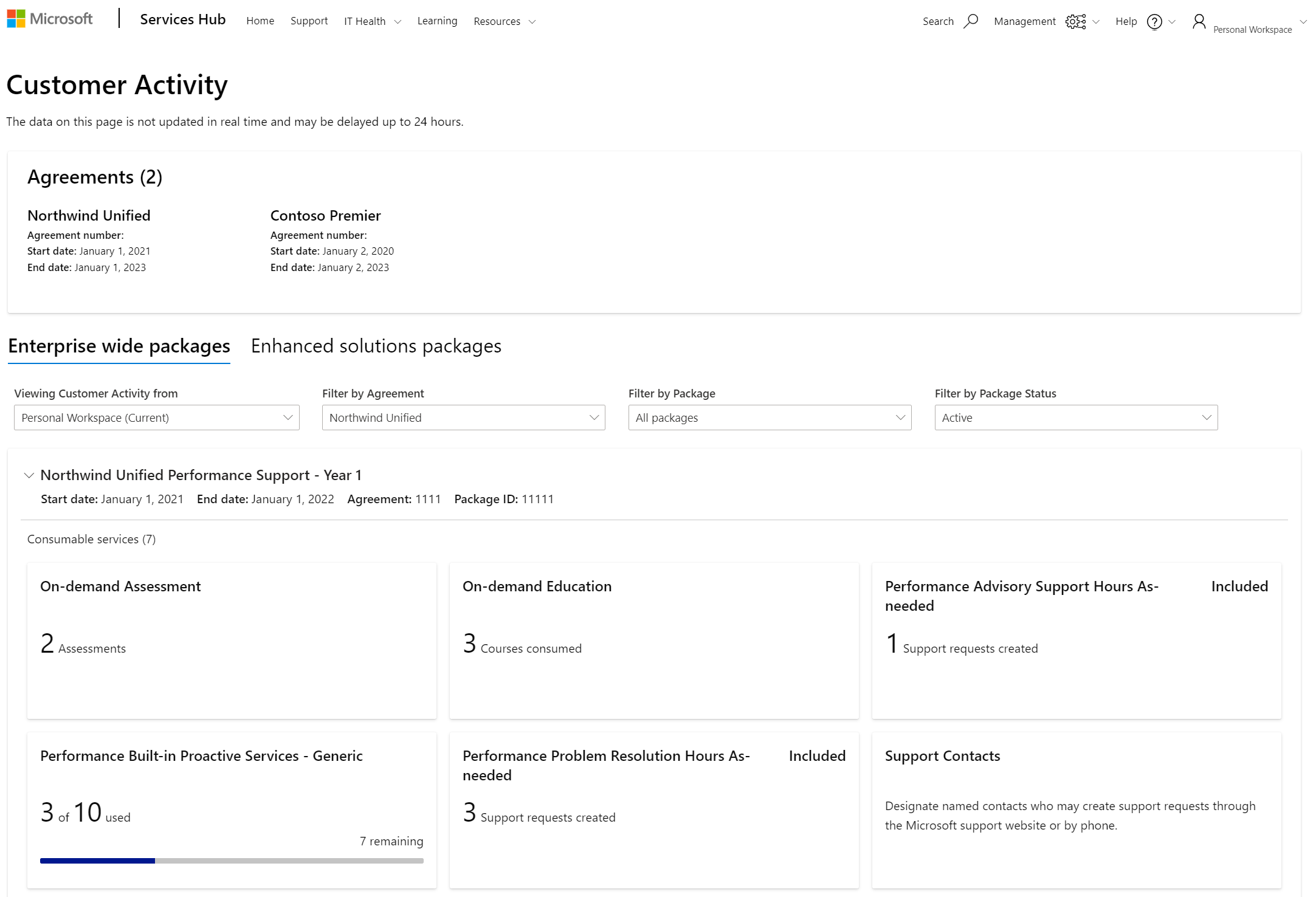Collapse the Northwind Unified Performance Support section
Image resolution: width=1316 pixels, height=897 pixels.
click(27, 475)
